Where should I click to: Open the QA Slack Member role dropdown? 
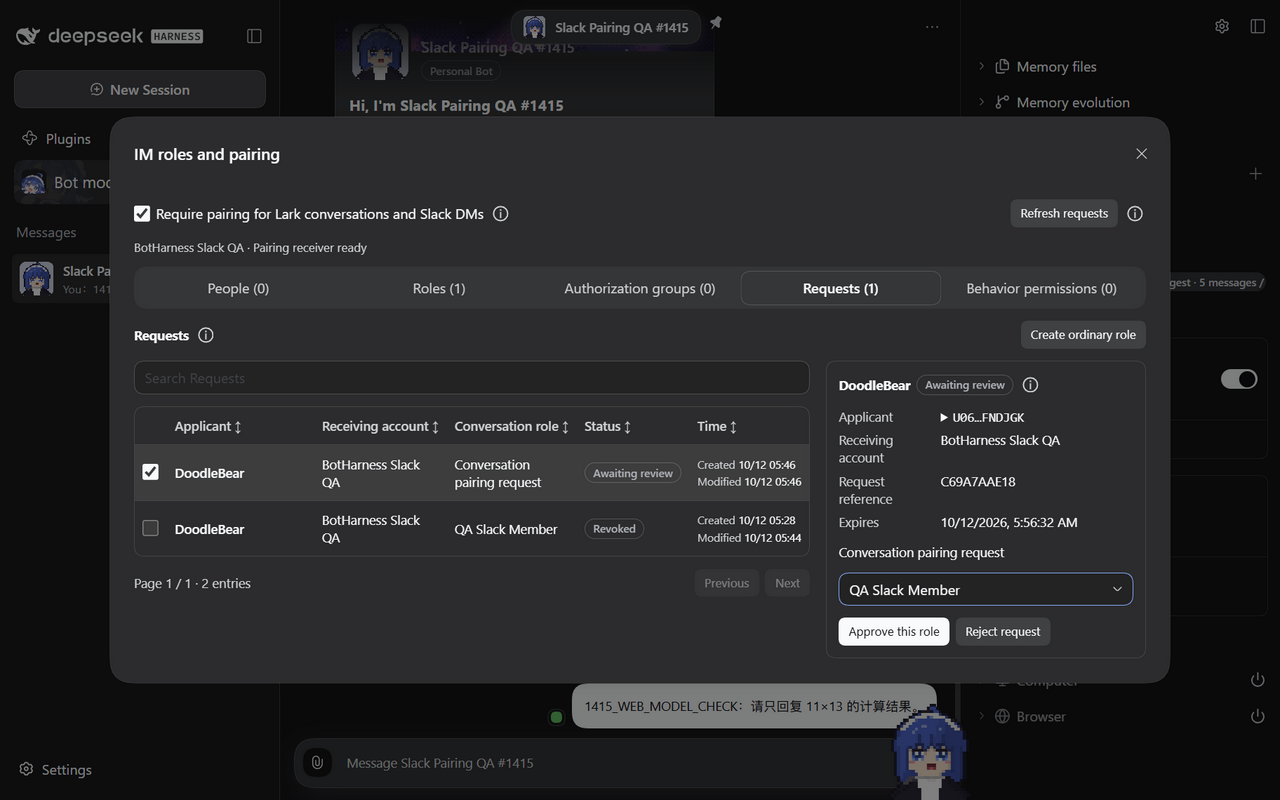click(x=985, y=590)
